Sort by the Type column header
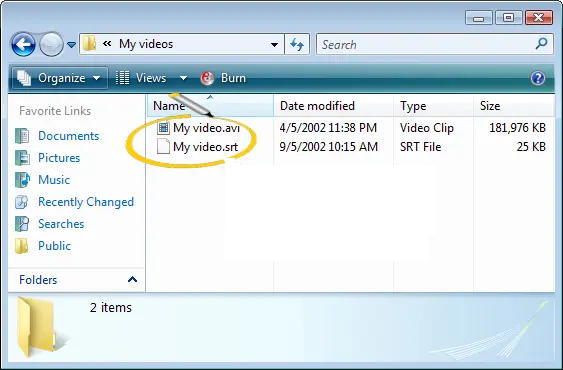Viewport: 563px width, 370px height. tap(434, 106)
